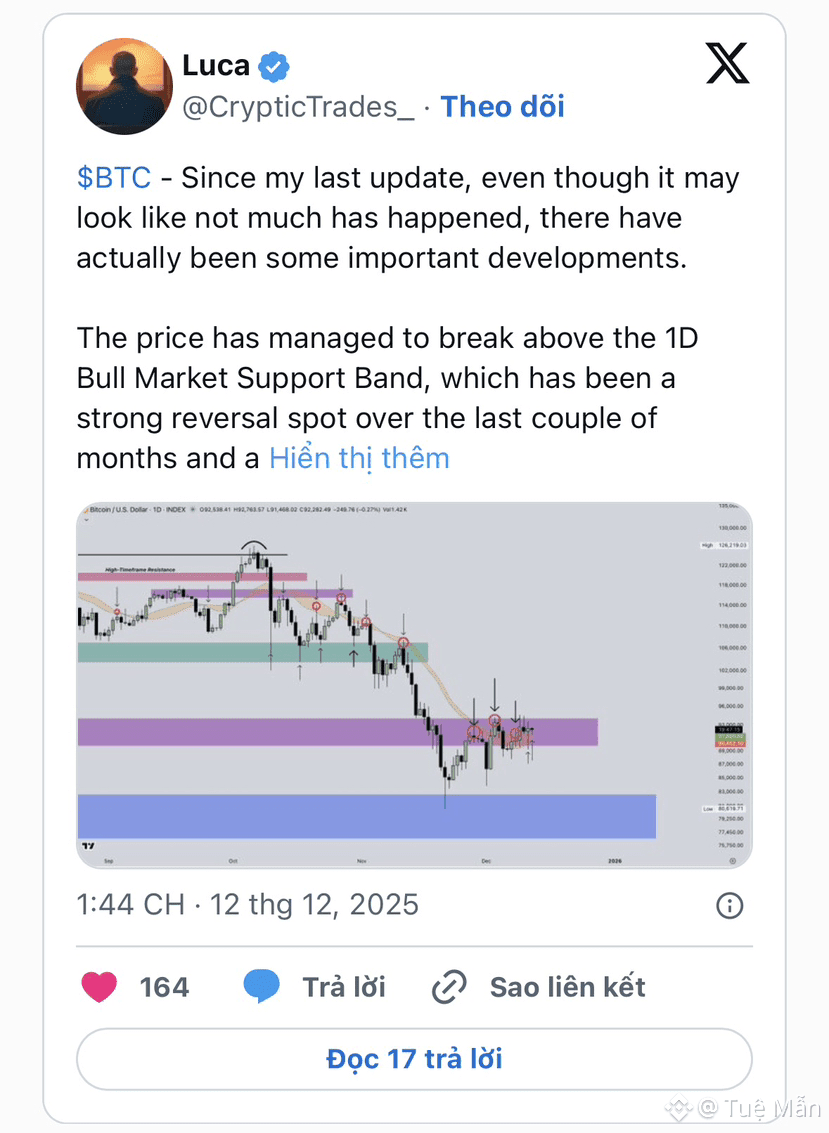Open the tweet info circle icon
This screenshot has width=829, height=1133.
click(x=730, y=906)
